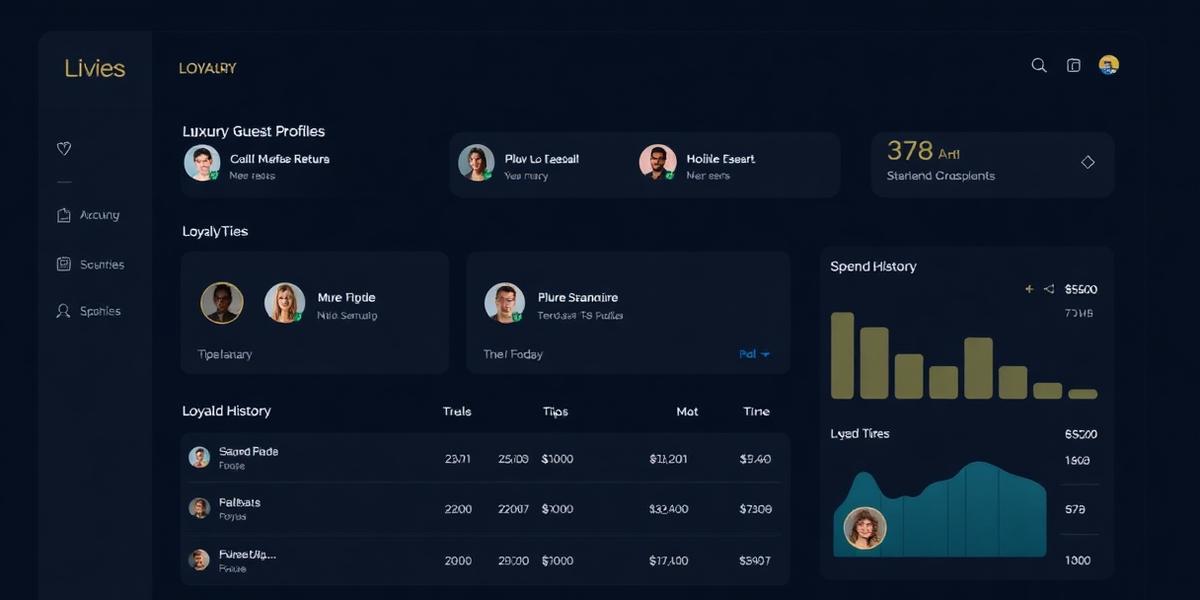Click the Starlend Crasplents label
Screen dimensions: 1200x600
point(941,176)
